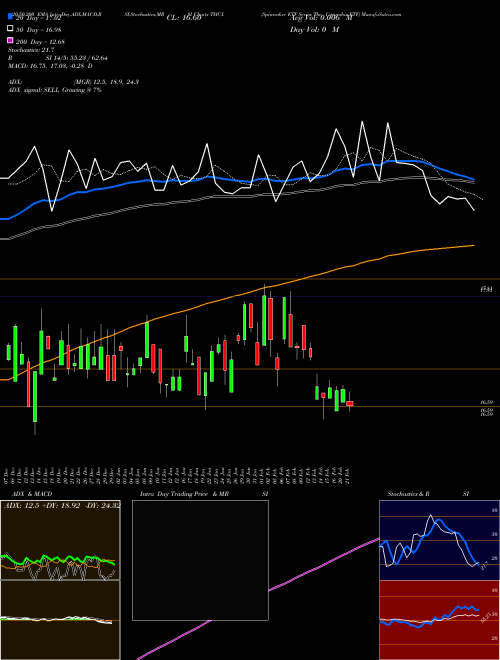The image size is (500, 660).
Task: Click the blue 20 Day EMA legend swatch
Action: (x=11, y=17)
